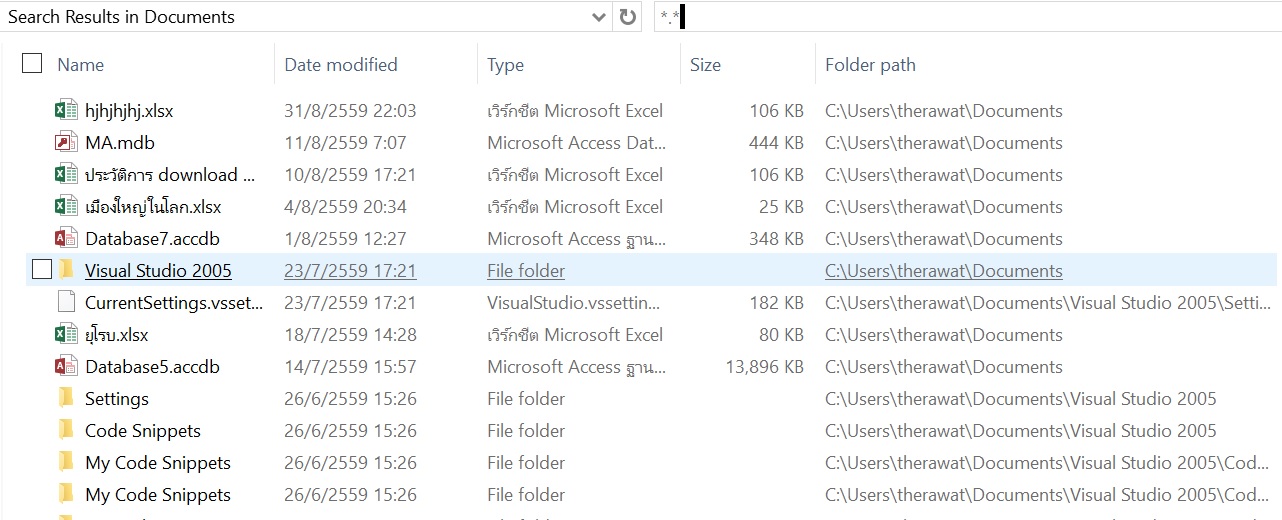
Task: Click the Access icon next to MA.mdb
Action: [x=66, y=143]
